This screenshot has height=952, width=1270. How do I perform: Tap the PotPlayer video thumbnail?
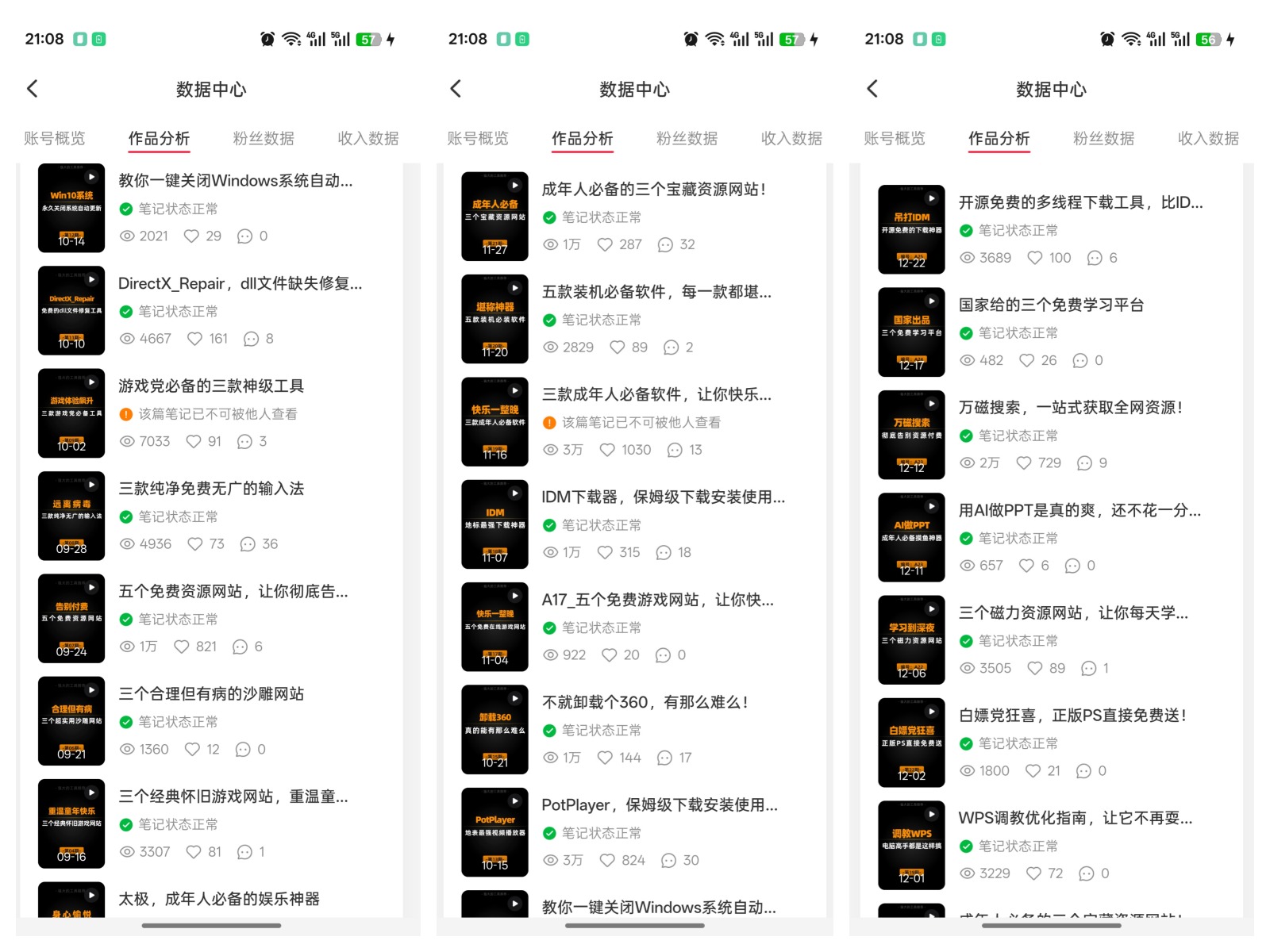(495, 833)
